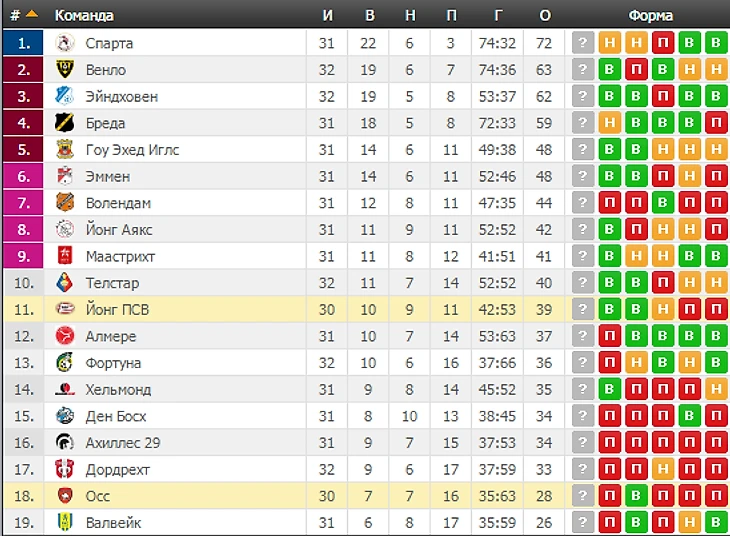Click the question mark icon in Спарта row
The width and height of the screenshot is (730, 536).
(x=582, y=43)
